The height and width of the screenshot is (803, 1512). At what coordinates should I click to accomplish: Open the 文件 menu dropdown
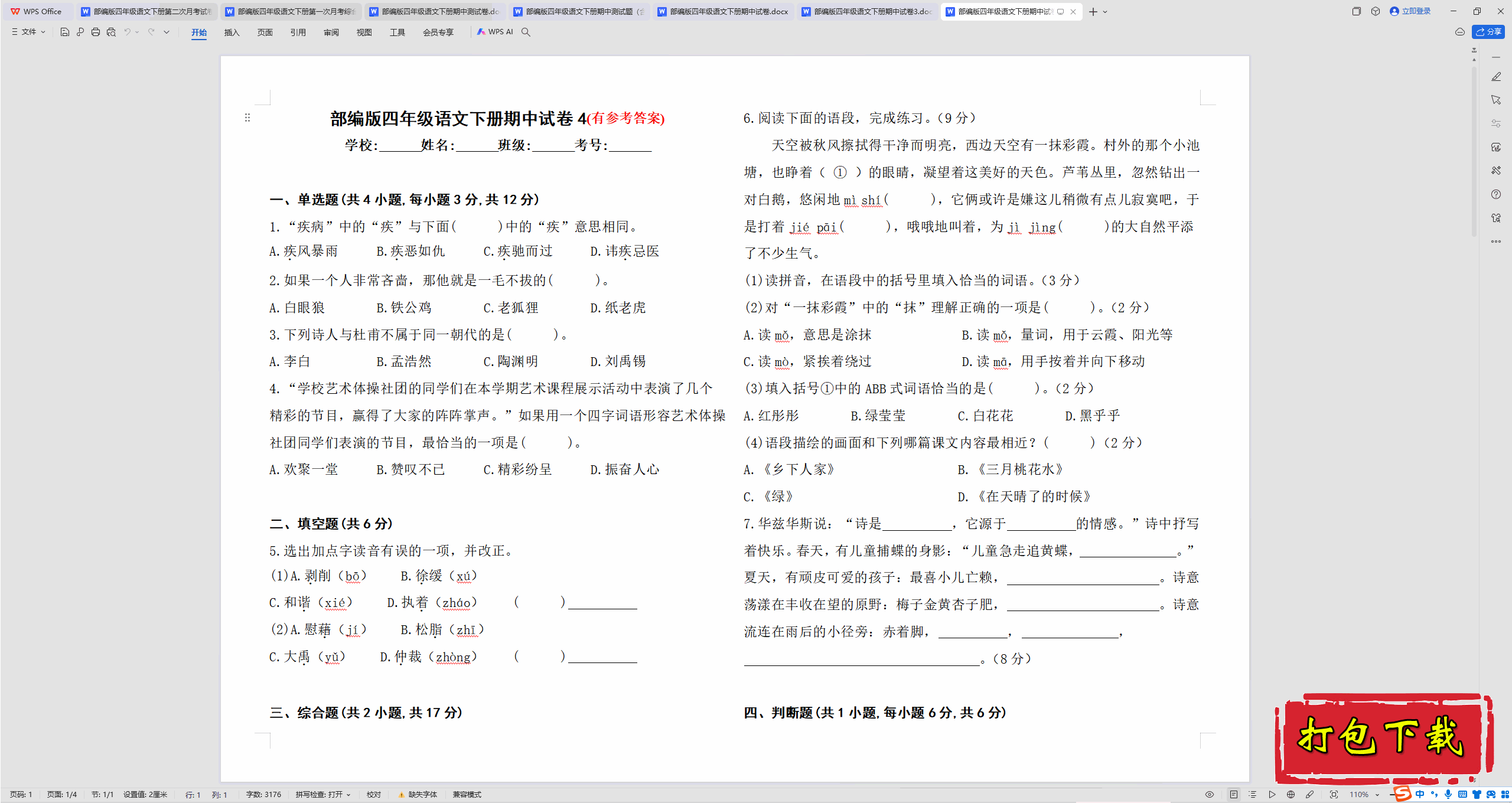(28, 32)
